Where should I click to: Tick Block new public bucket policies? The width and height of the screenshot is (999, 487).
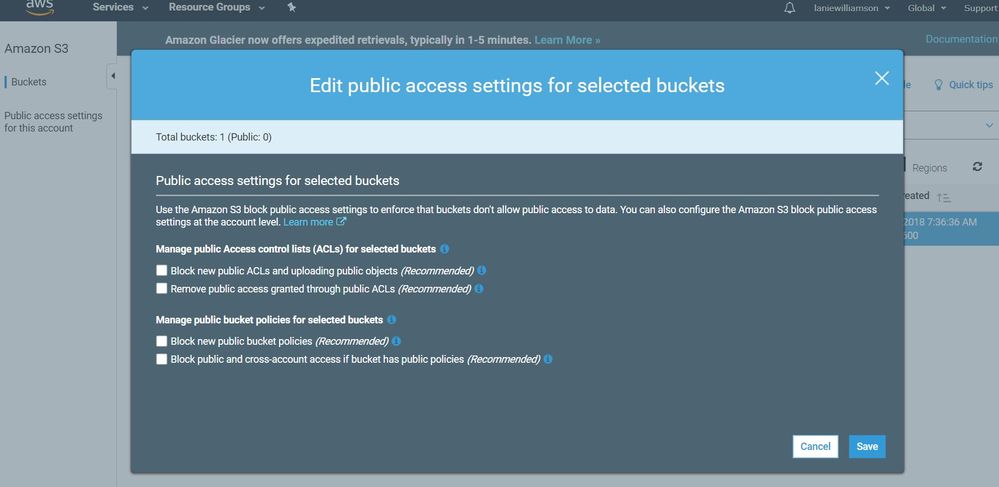[x=162, y=342]
